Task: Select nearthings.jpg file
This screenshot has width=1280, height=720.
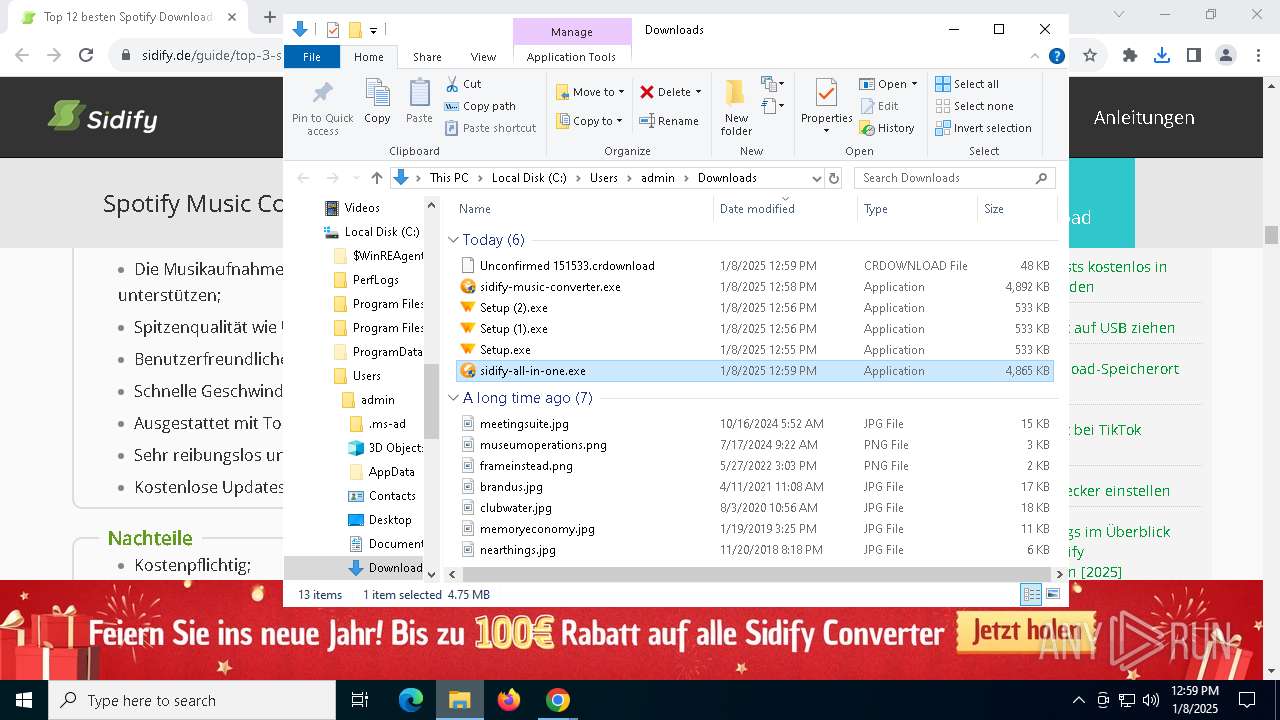Action: 755,550
